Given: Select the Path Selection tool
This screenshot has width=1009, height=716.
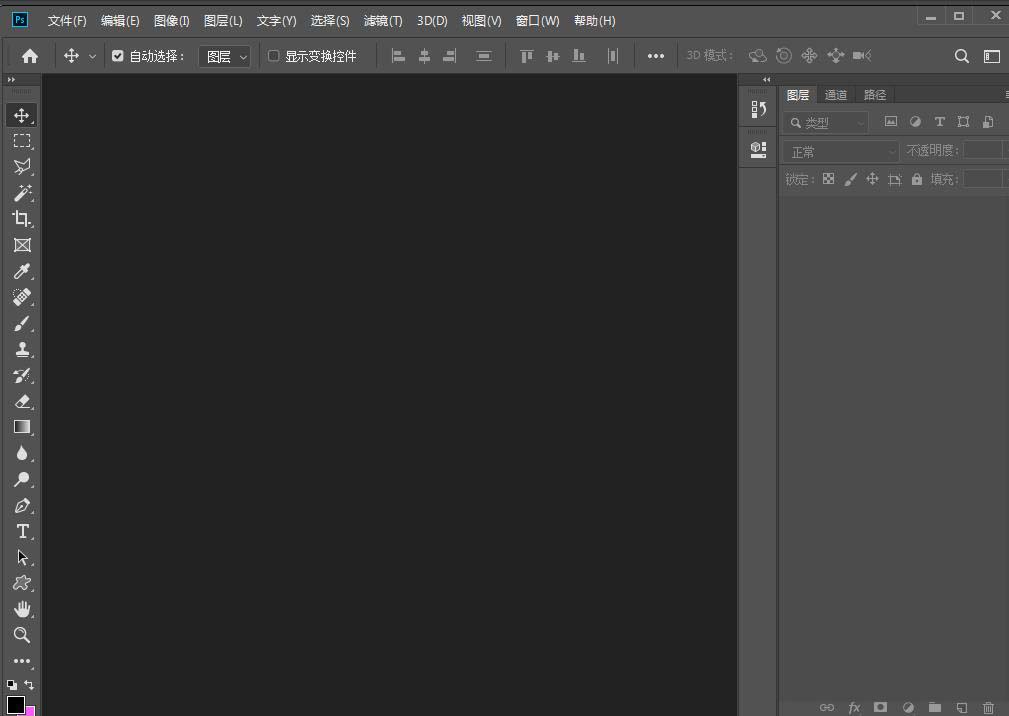Looking at the screenshot, I should [x=22, y=557].
